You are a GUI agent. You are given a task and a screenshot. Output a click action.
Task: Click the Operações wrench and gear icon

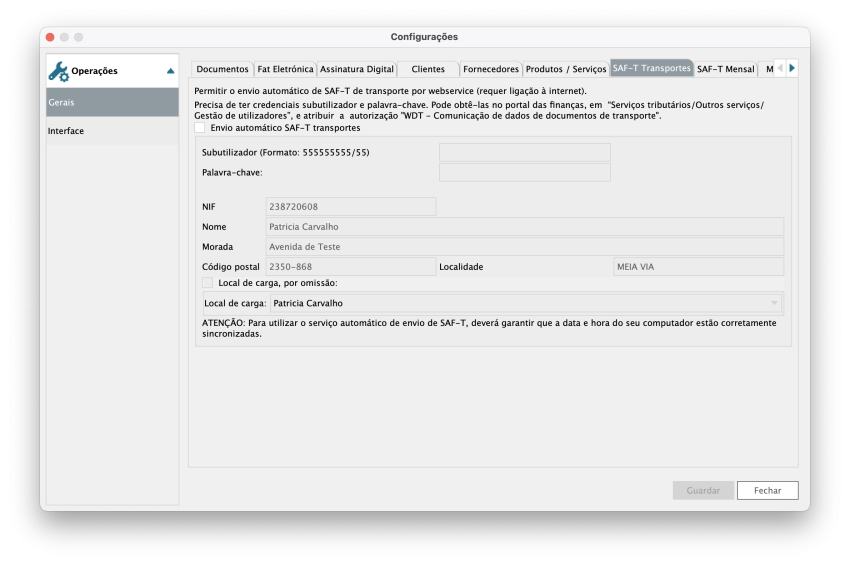(58, 71)
